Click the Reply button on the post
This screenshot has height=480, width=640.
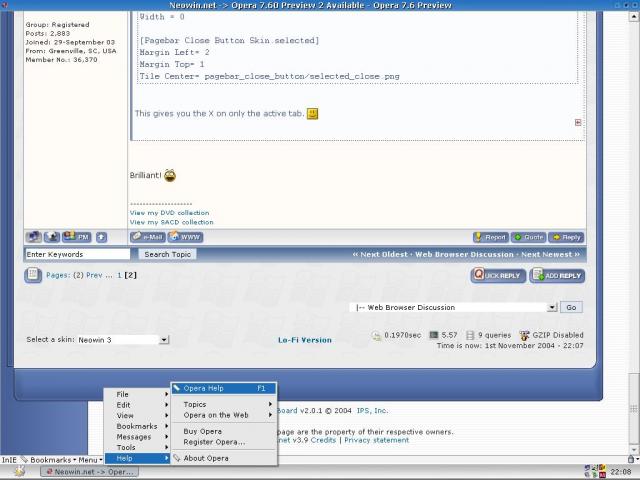point(566,237)
